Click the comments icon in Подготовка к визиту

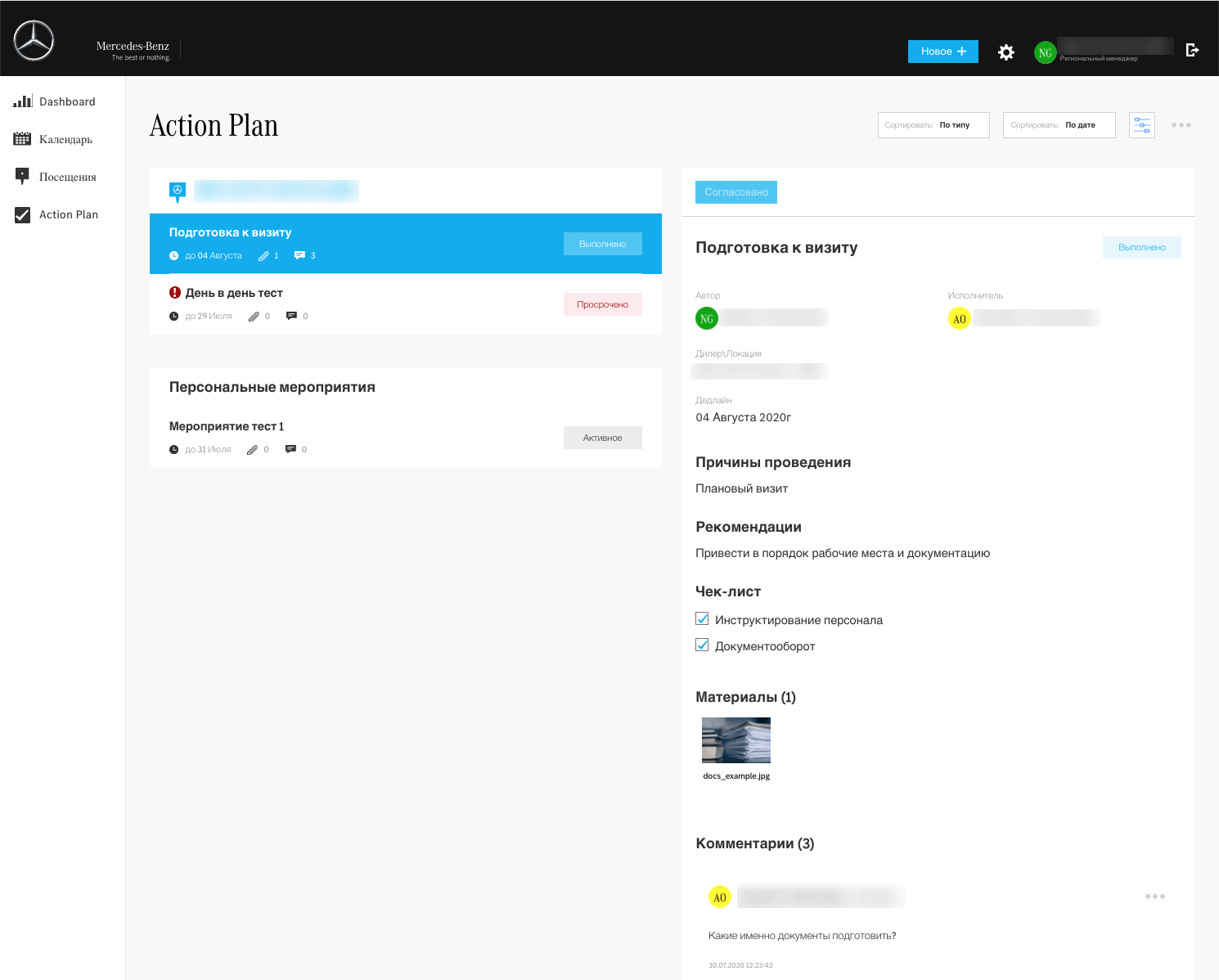[299, 255]
